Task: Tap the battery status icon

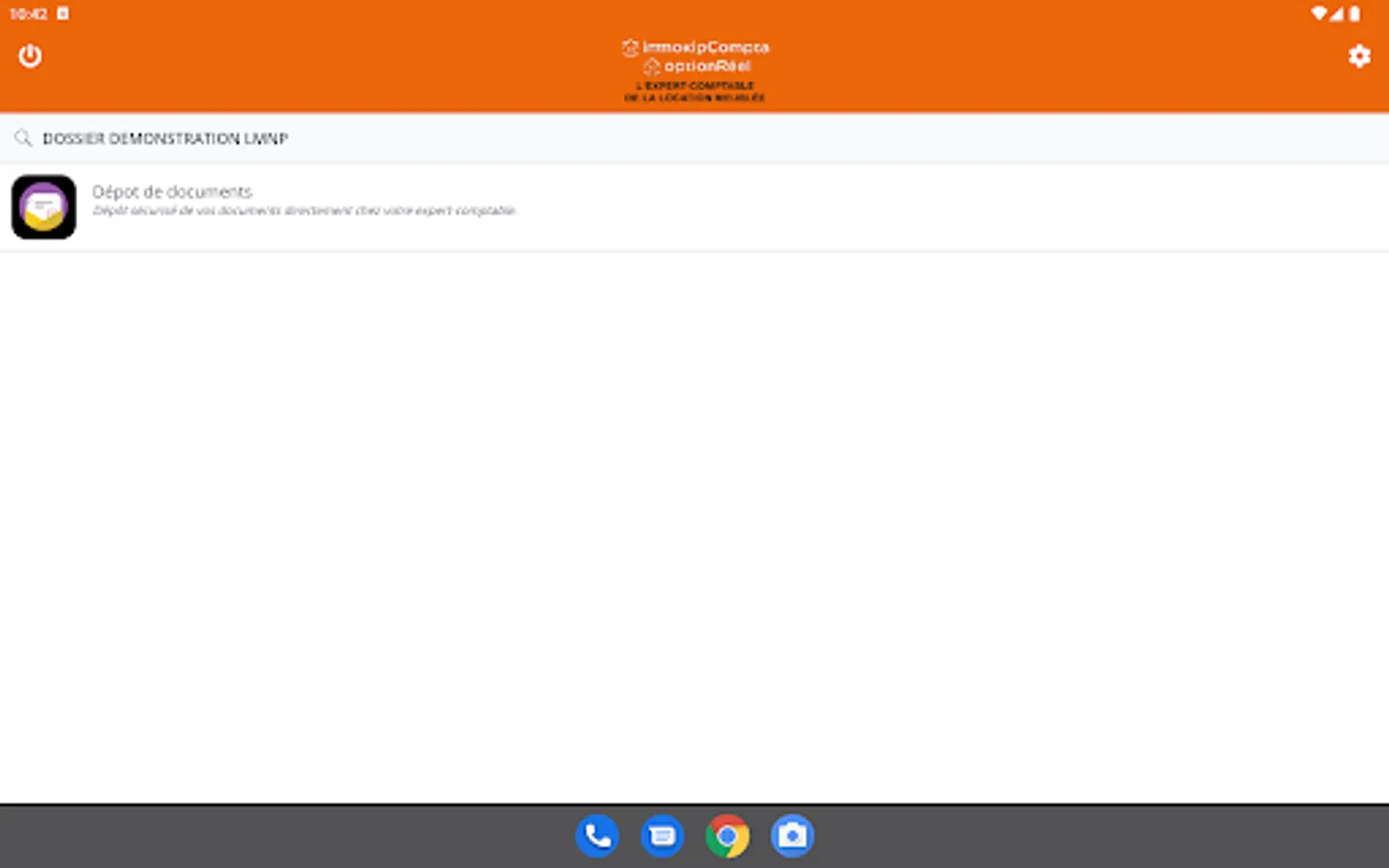Action: coord(1354,14)
